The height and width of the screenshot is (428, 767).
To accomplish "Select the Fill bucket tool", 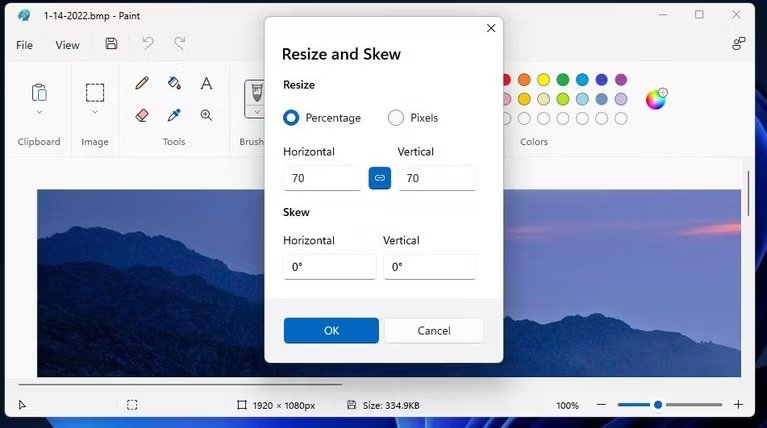I will [x=174, y=83].
